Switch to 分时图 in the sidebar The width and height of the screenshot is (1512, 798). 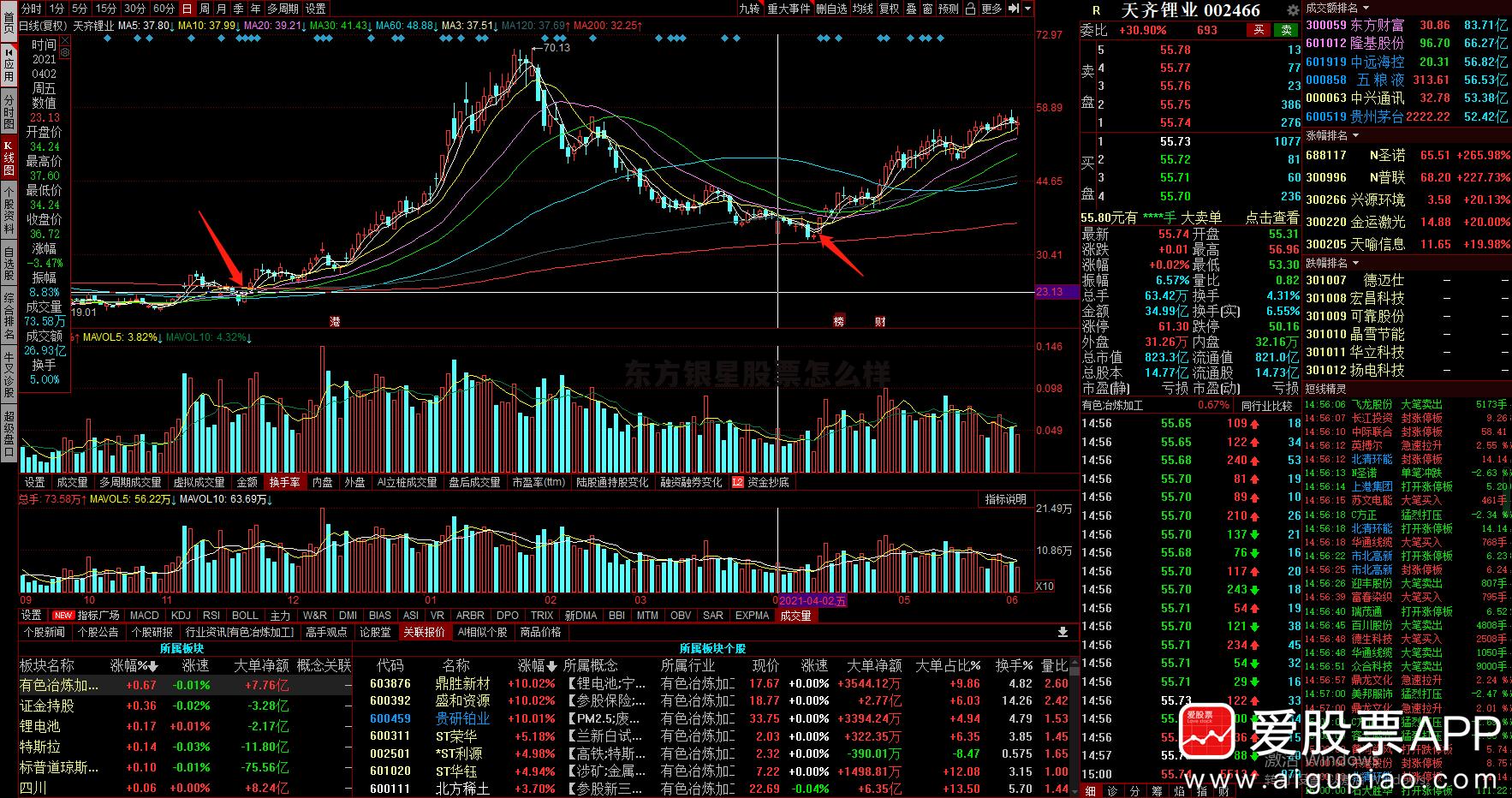(9, 111)
